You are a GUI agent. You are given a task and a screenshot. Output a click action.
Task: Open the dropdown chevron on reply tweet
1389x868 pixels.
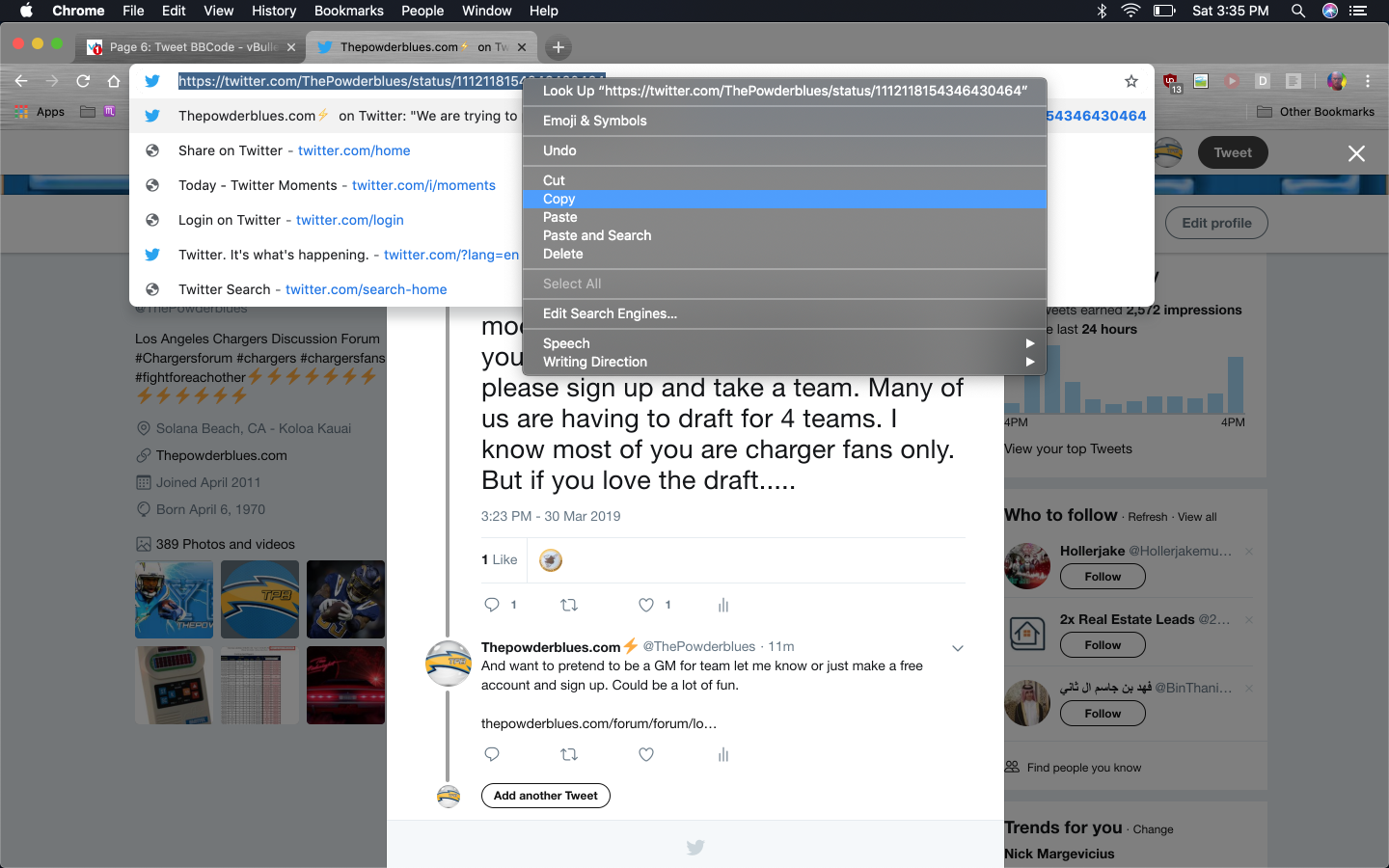tap(958, 648)
